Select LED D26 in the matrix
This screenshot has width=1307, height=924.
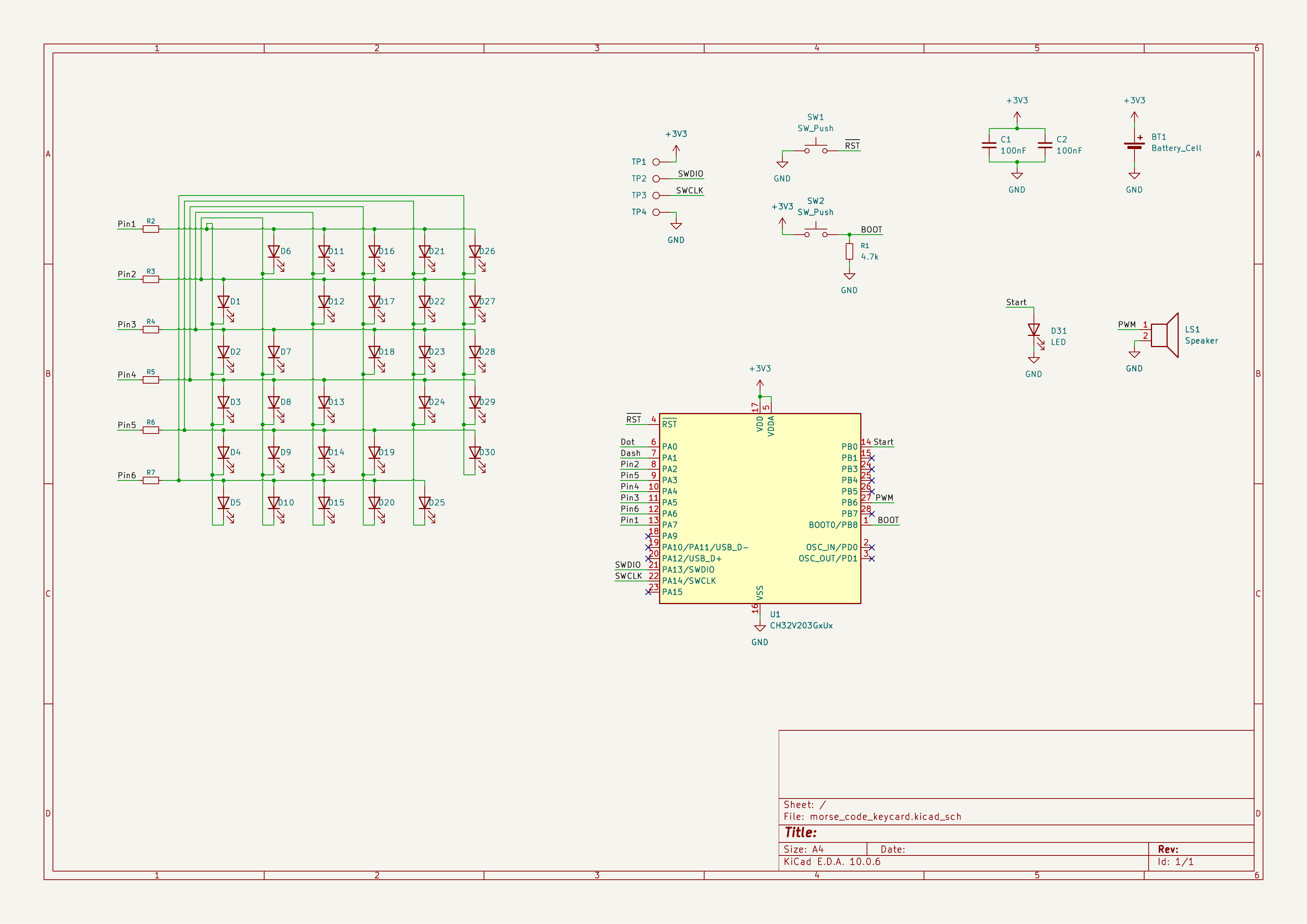[x=475, y=251]
